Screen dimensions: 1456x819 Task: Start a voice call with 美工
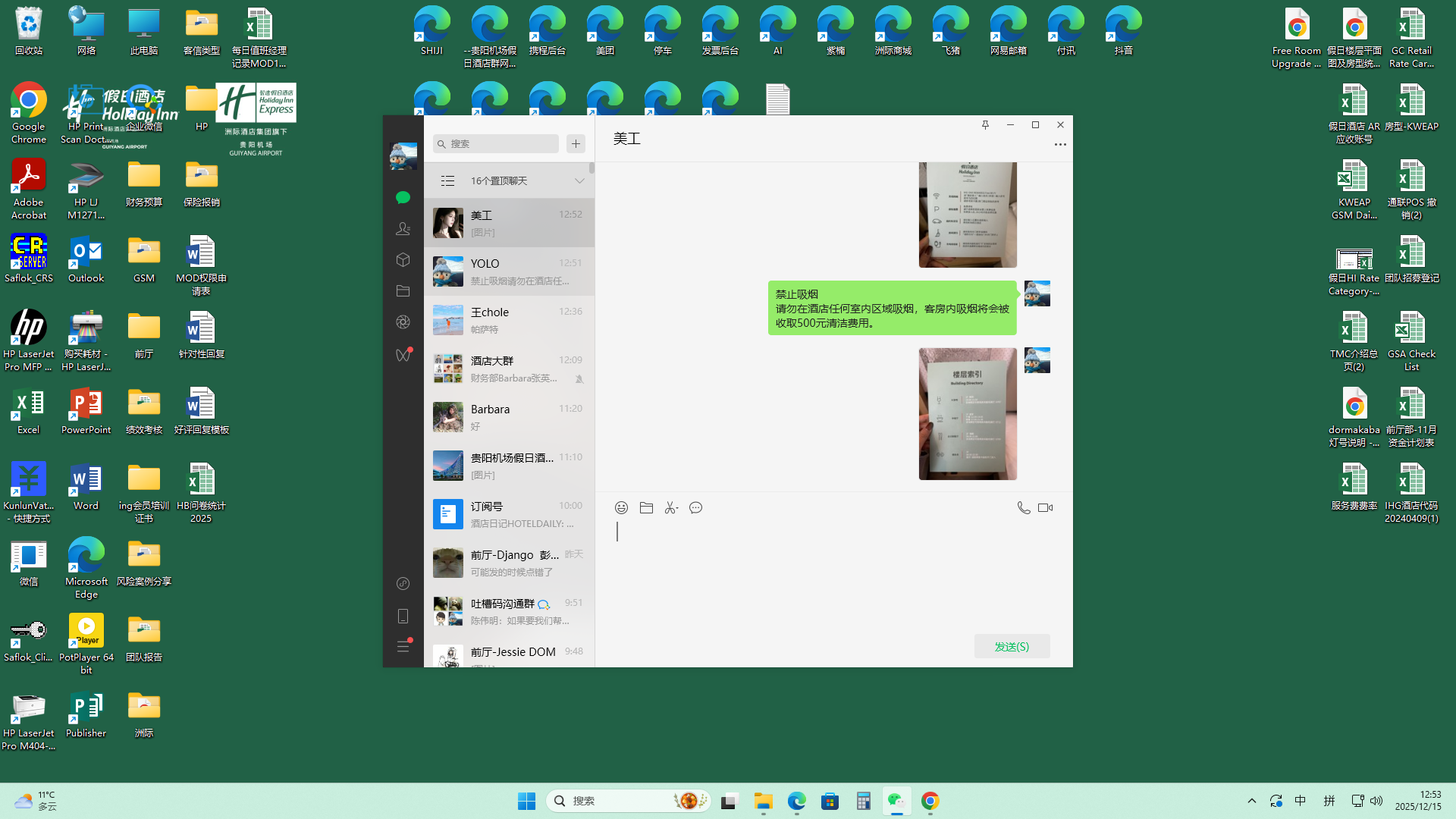(1023, 508)
